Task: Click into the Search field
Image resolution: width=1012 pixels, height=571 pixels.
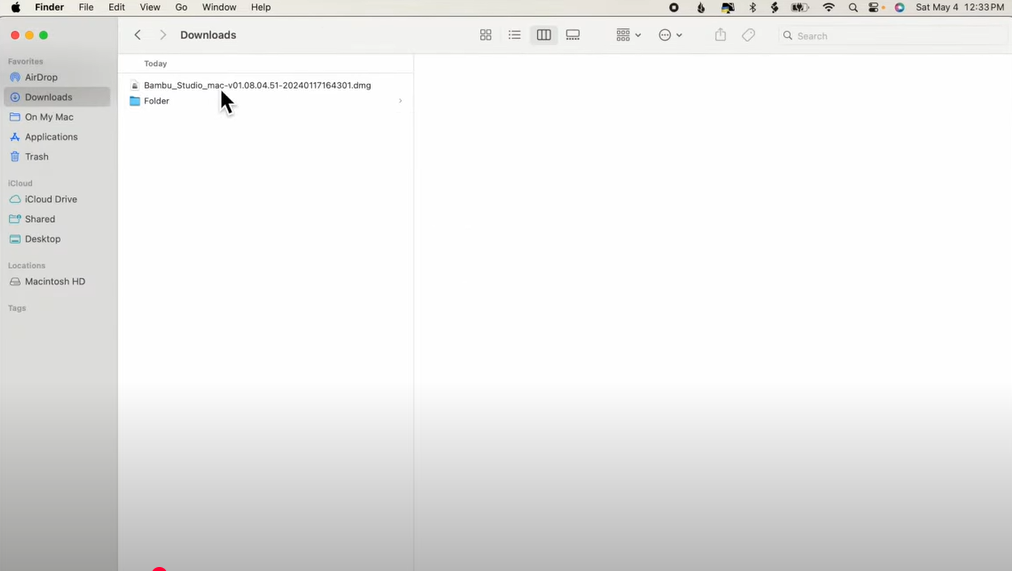Action: [893, 35]
